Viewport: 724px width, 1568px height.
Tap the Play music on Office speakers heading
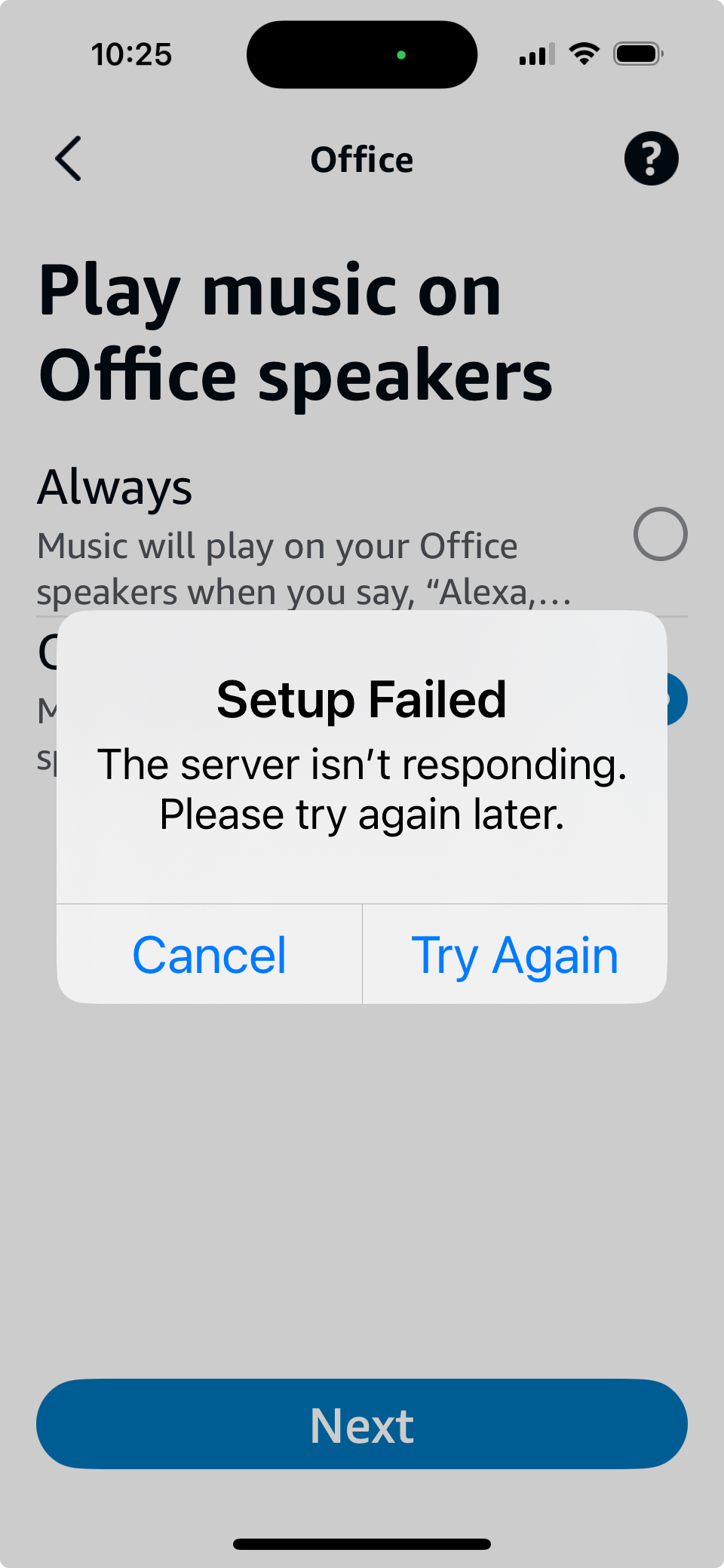pyautogui.click(x=296, y=333)
